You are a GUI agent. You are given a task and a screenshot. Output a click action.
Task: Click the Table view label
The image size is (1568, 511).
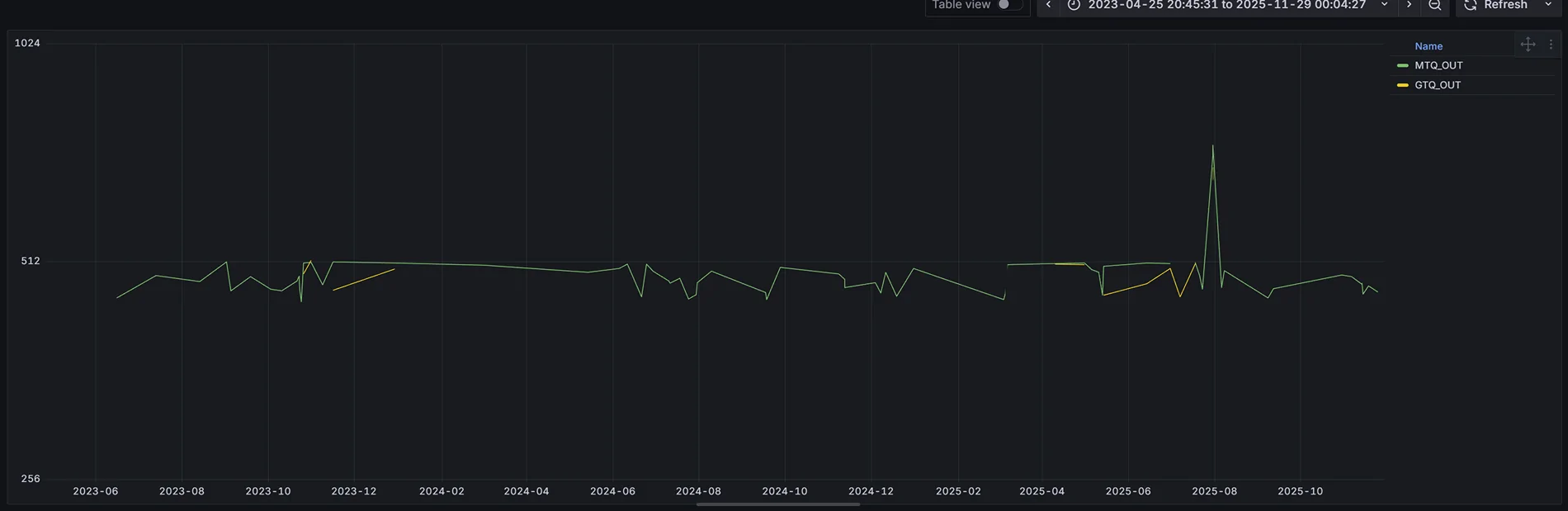[x=961, y=5]
